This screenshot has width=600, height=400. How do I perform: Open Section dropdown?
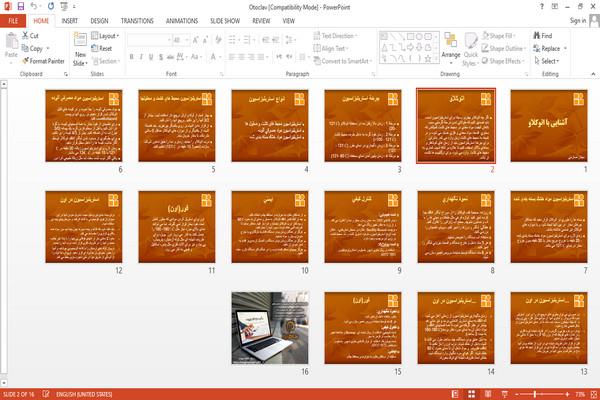pyautogui.click(x=106, y=61)
